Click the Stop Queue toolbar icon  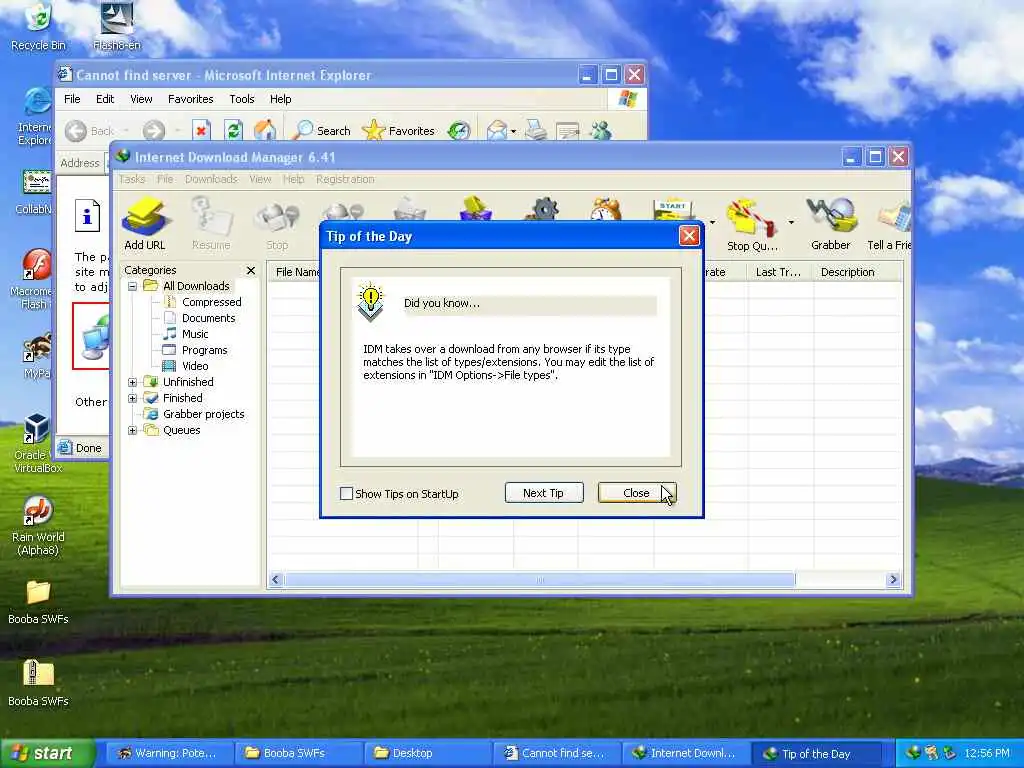coord(752,223)
